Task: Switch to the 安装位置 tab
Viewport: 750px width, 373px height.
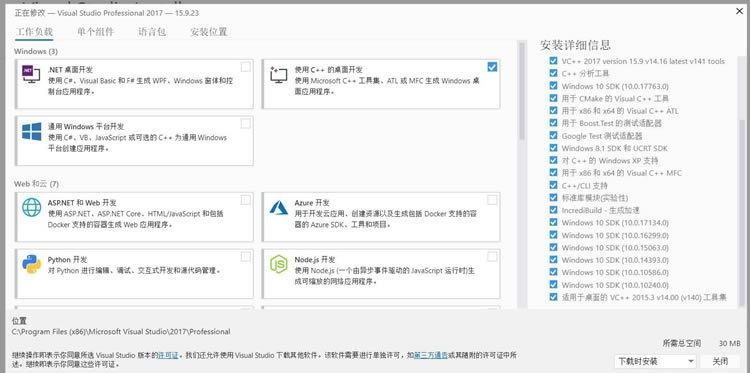Action: [x=209, y=32]
